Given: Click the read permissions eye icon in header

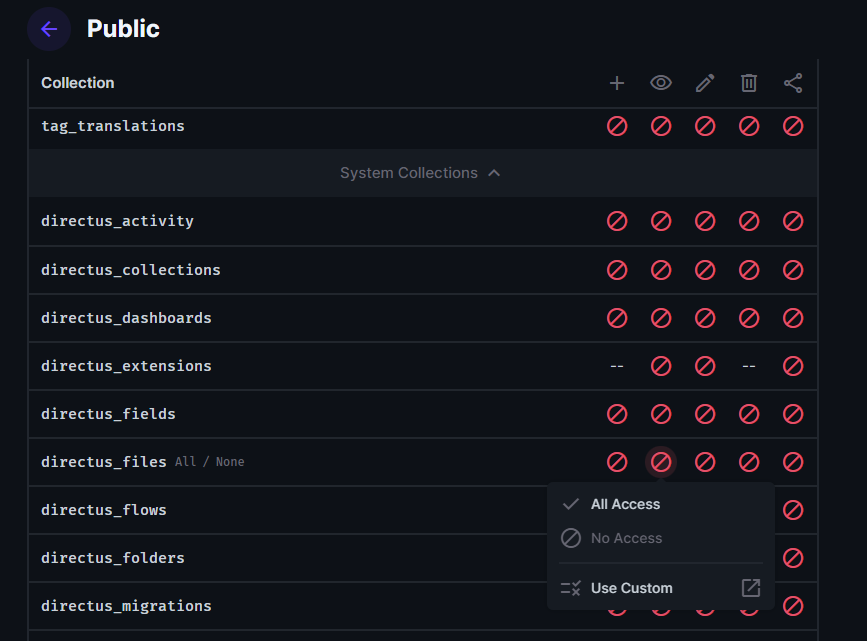Looking at the screenshot, I should (x=661, y=83).
